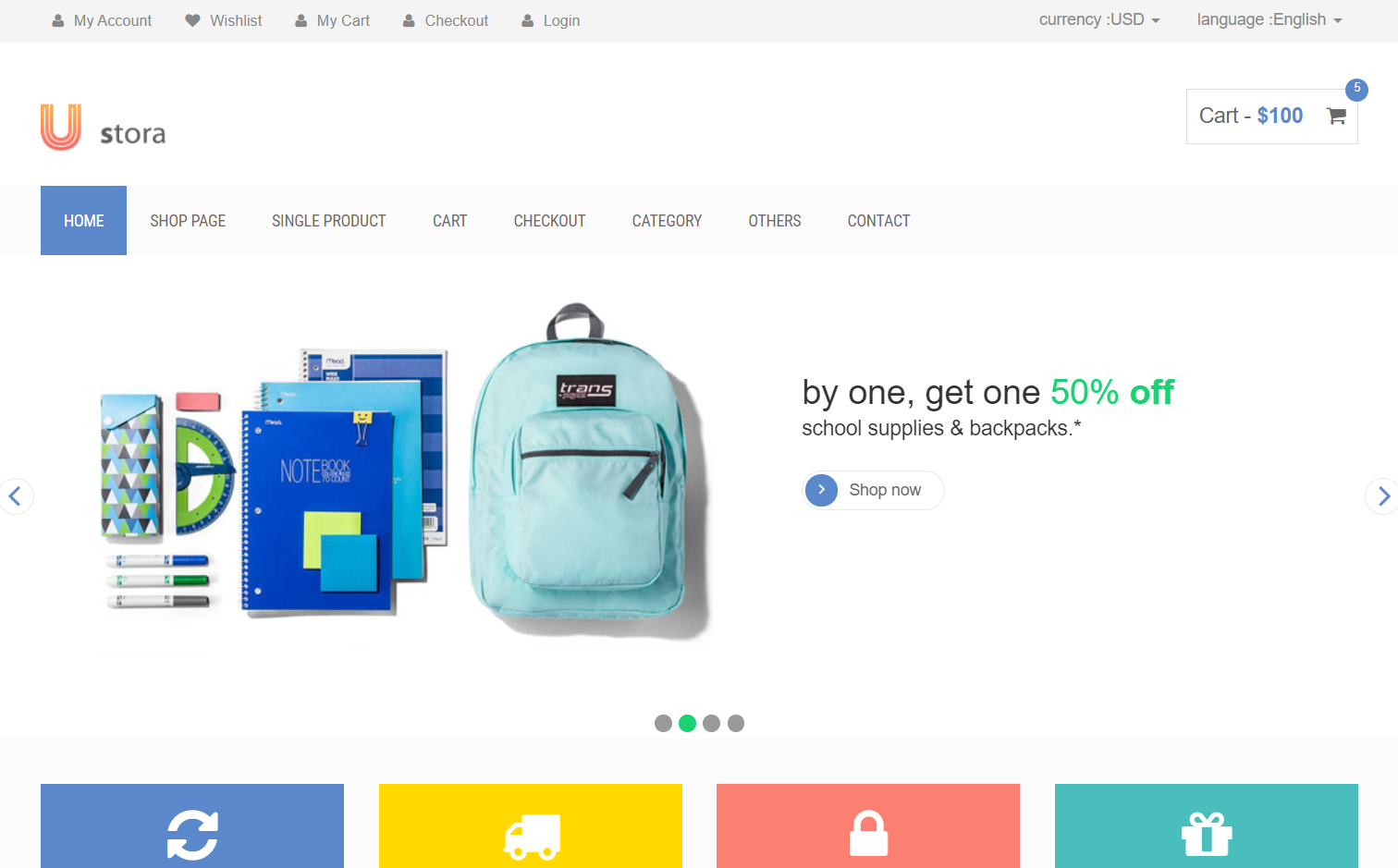Open the CATEGORY menu item
Viewport: 1398px width, 868px height.
[667, 221]
